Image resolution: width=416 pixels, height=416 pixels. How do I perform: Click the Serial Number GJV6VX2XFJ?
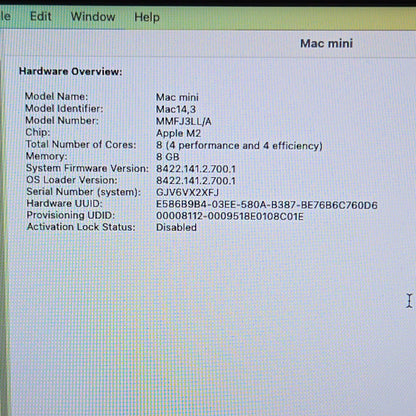pyautogui.click(x=187, y=192)
